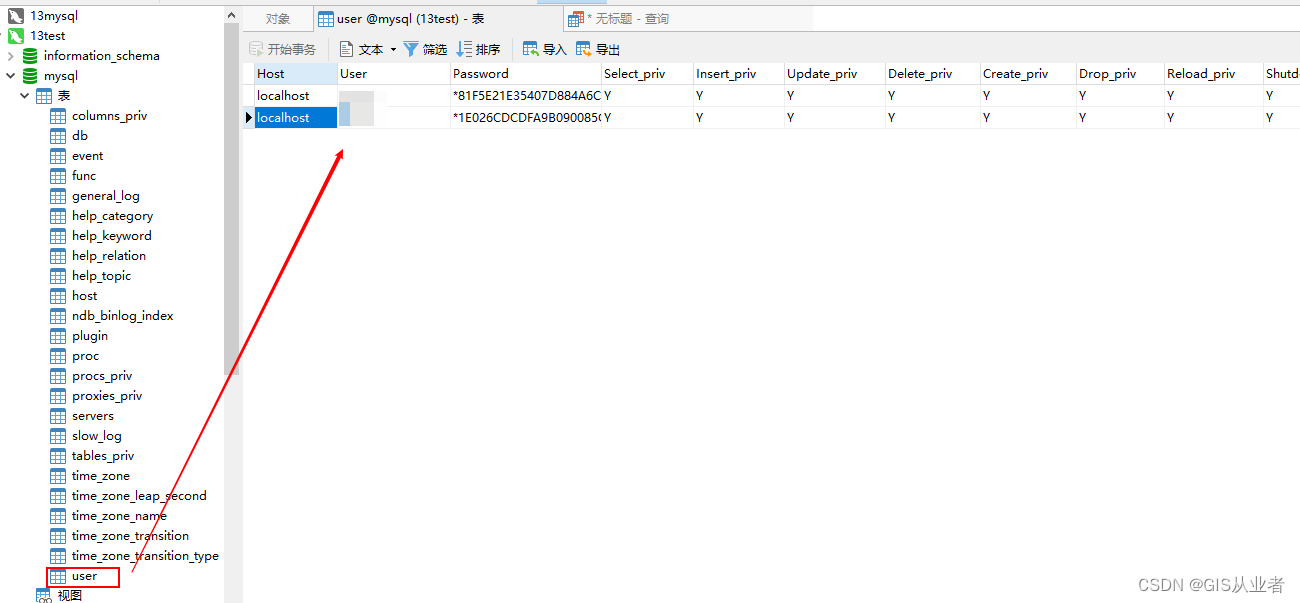This screenshot has width=1300, height=603.
Task: Click the Delete_priv column header
Action: point(933,73)
